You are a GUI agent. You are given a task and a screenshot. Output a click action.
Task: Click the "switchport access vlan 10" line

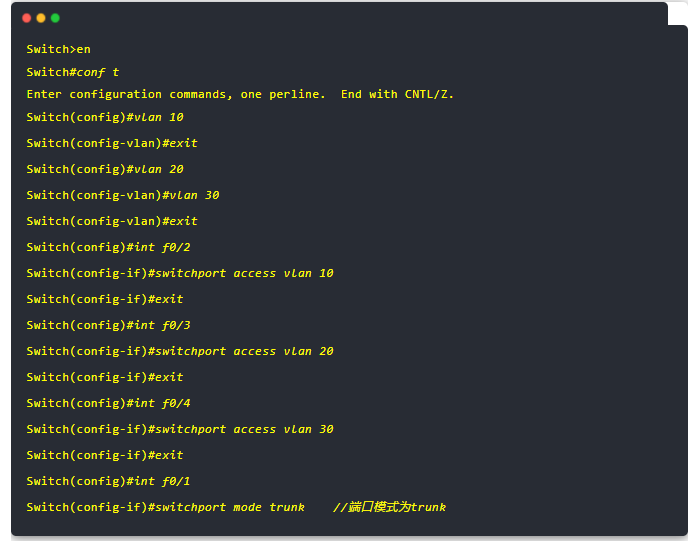pos(180,273)
